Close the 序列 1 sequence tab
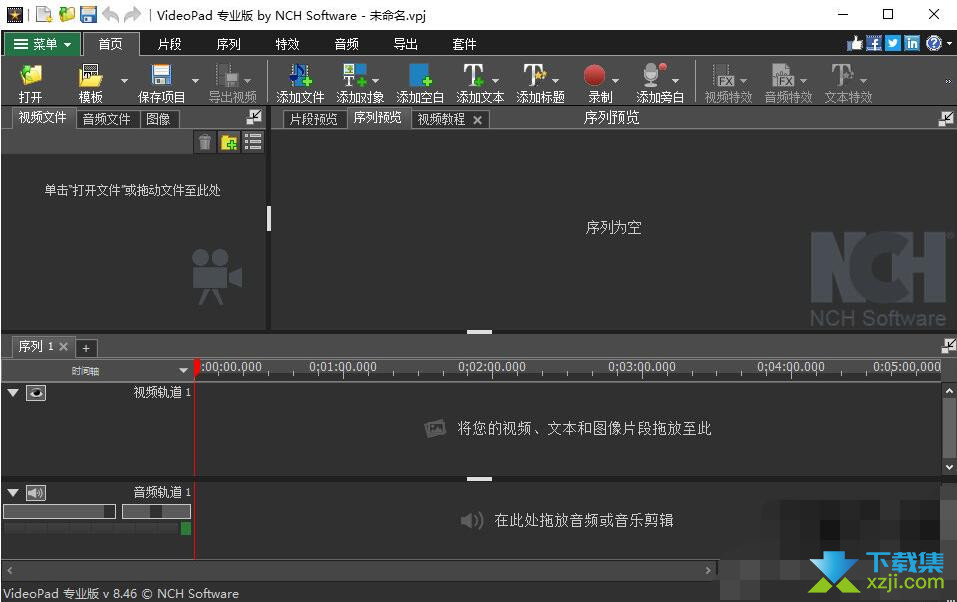Viewport: 957px width, 602px height. (x=63, y=346)
